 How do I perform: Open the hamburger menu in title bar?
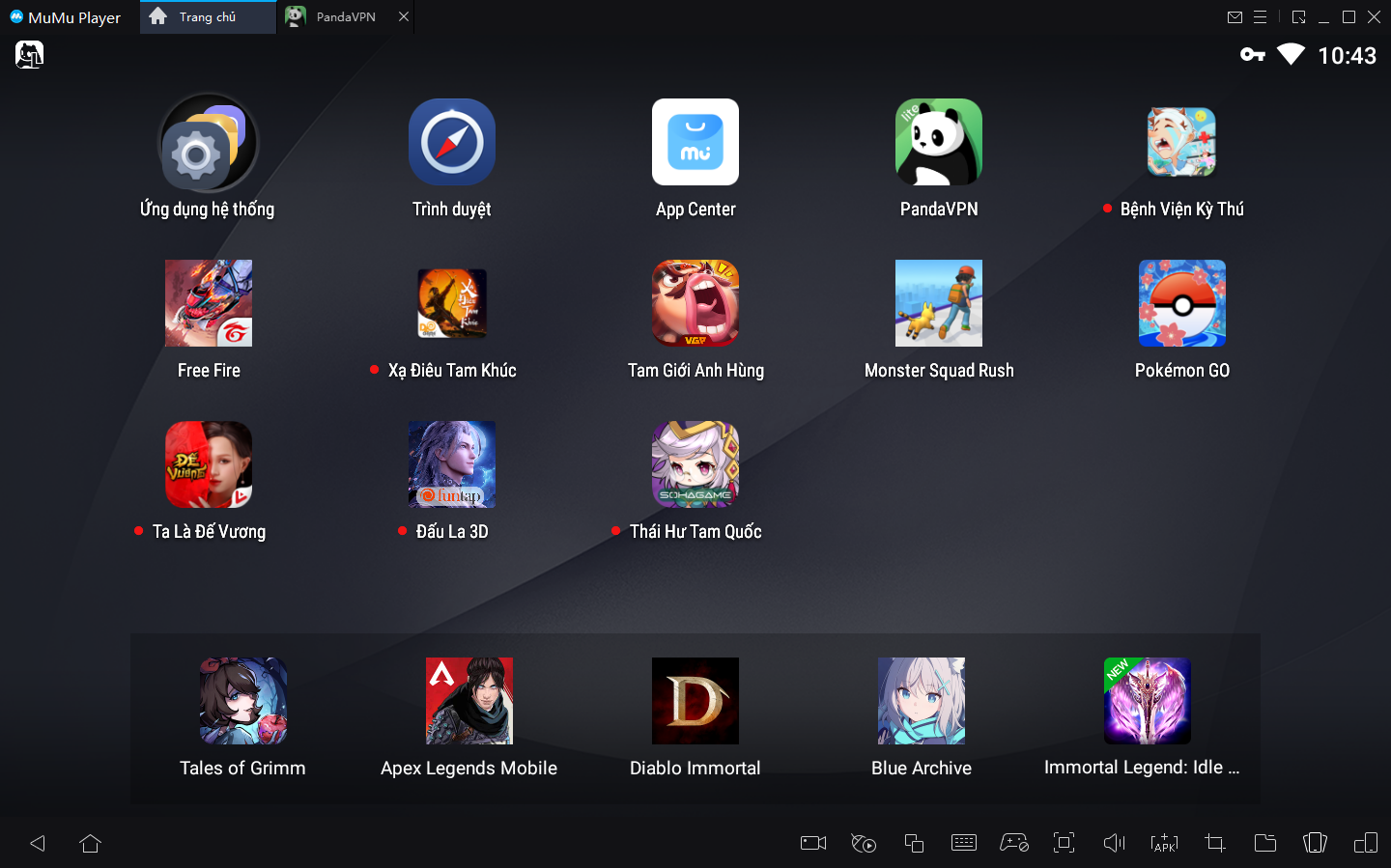(1261, 17)
